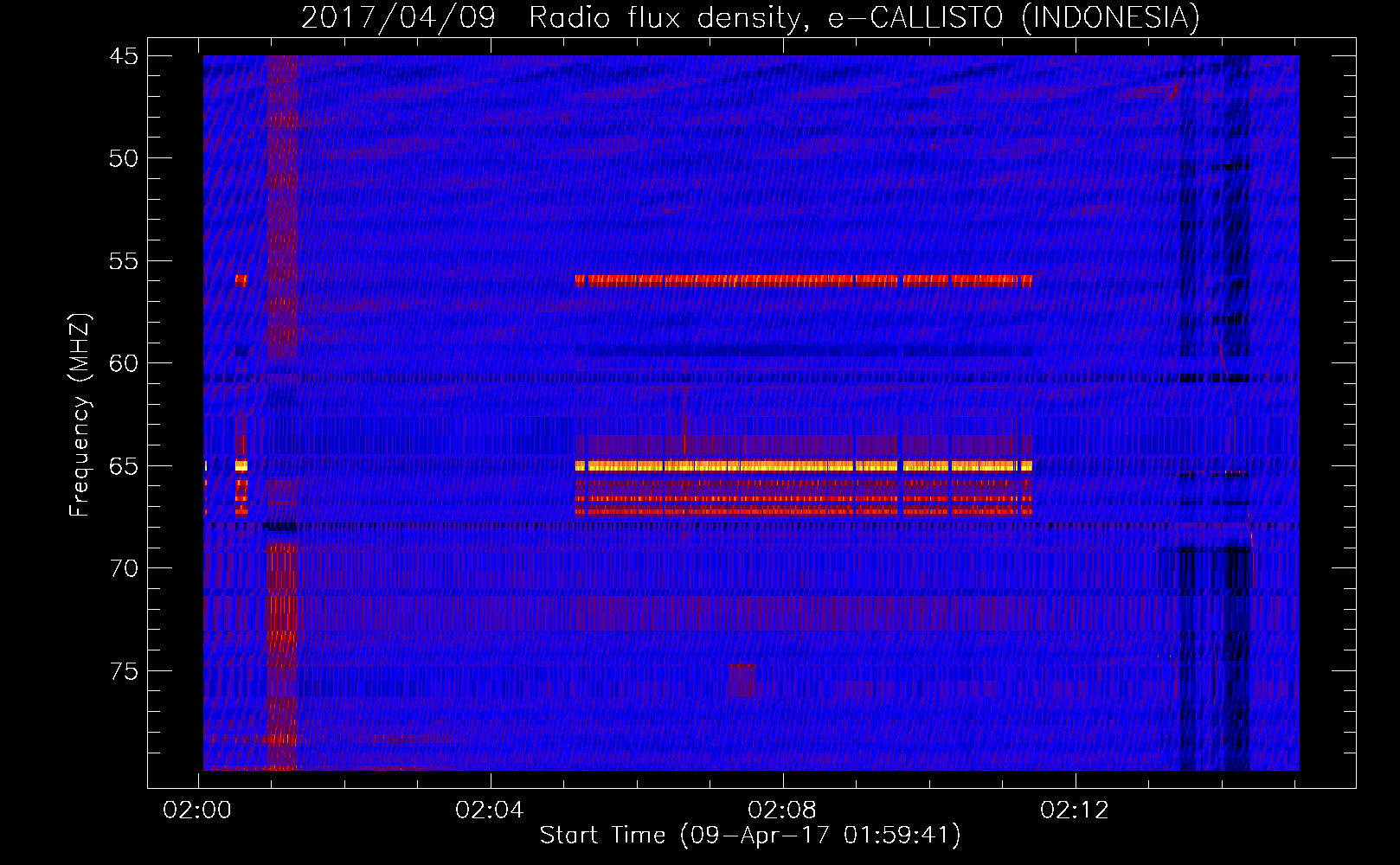Click the 65 frequency tick label
This screenshot has height=865, width=1400.
(124, 466)
